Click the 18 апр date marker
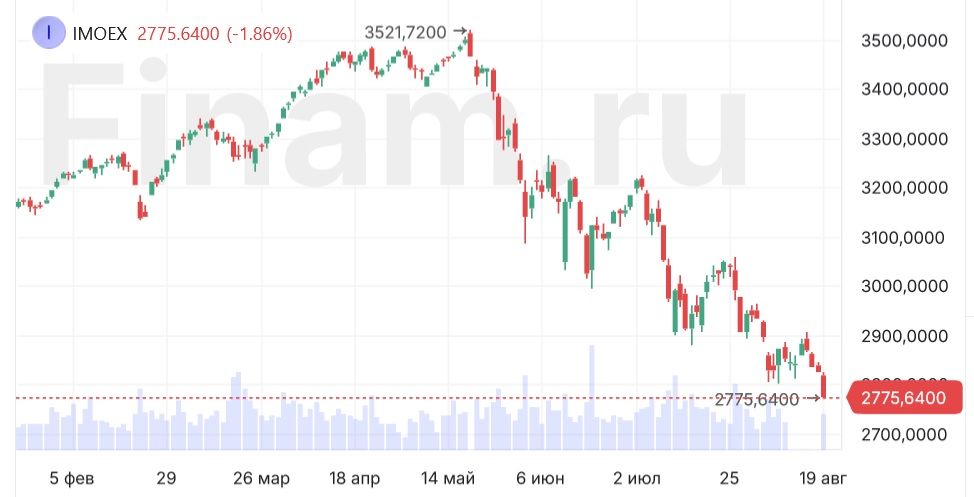This screenshot has width=974, height=497. (x=350, y=478)
